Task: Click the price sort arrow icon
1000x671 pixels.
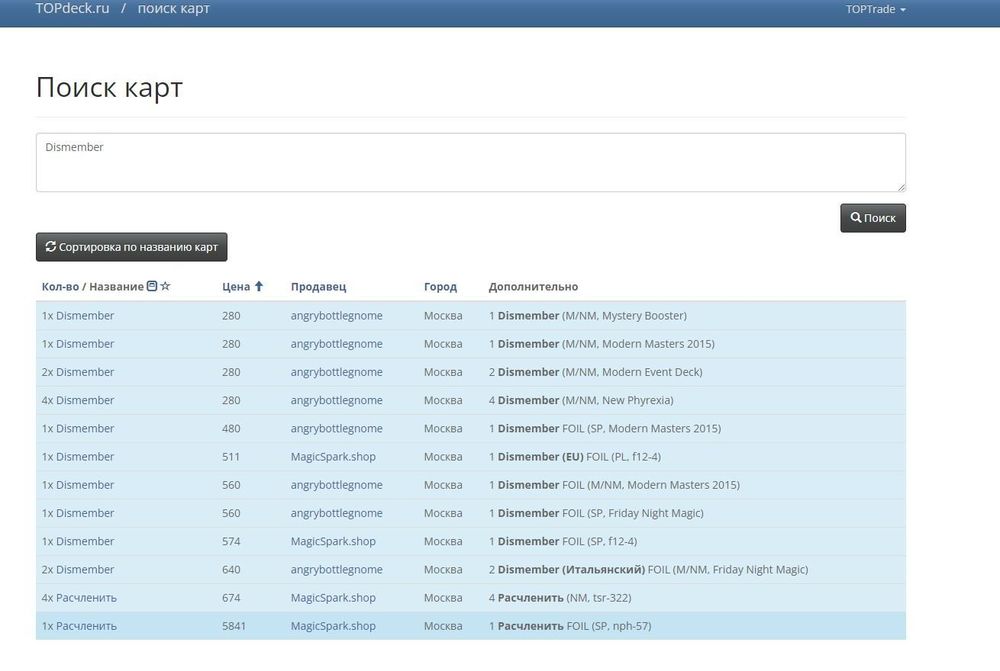Action: click(x=259, y=287)
